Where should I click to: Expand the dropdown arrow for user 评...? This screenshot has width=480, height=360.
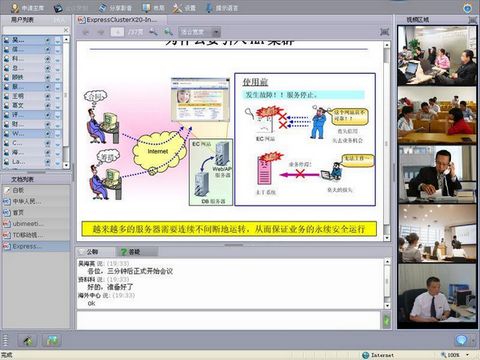point(58,115)
